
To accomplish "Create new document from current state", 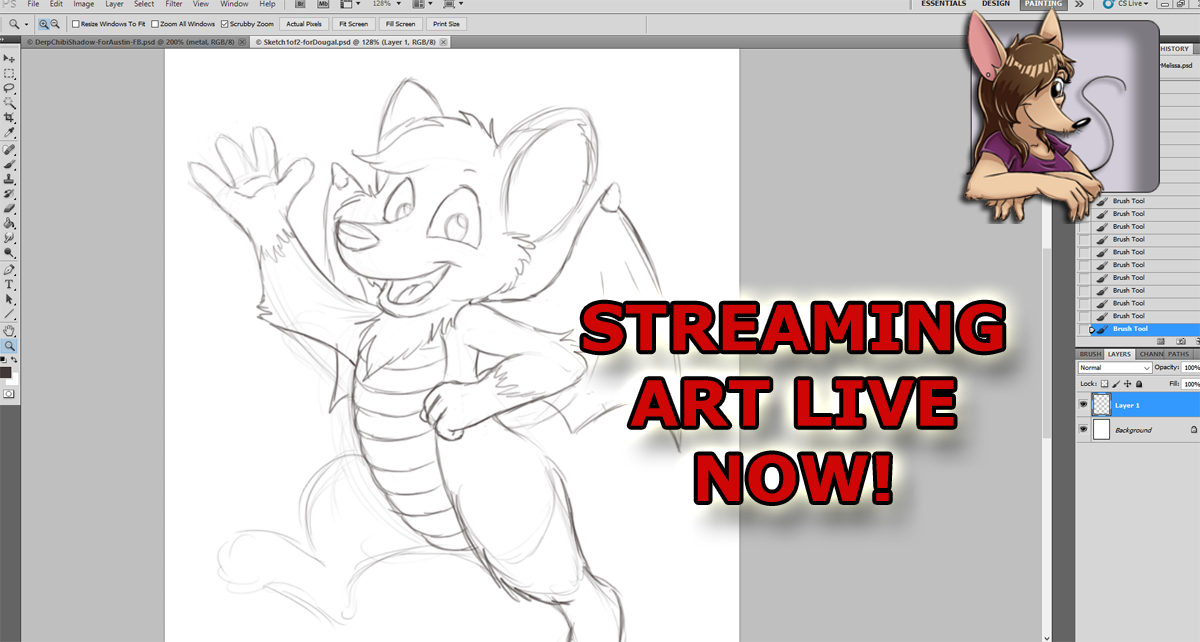I will coord(1161,341).
